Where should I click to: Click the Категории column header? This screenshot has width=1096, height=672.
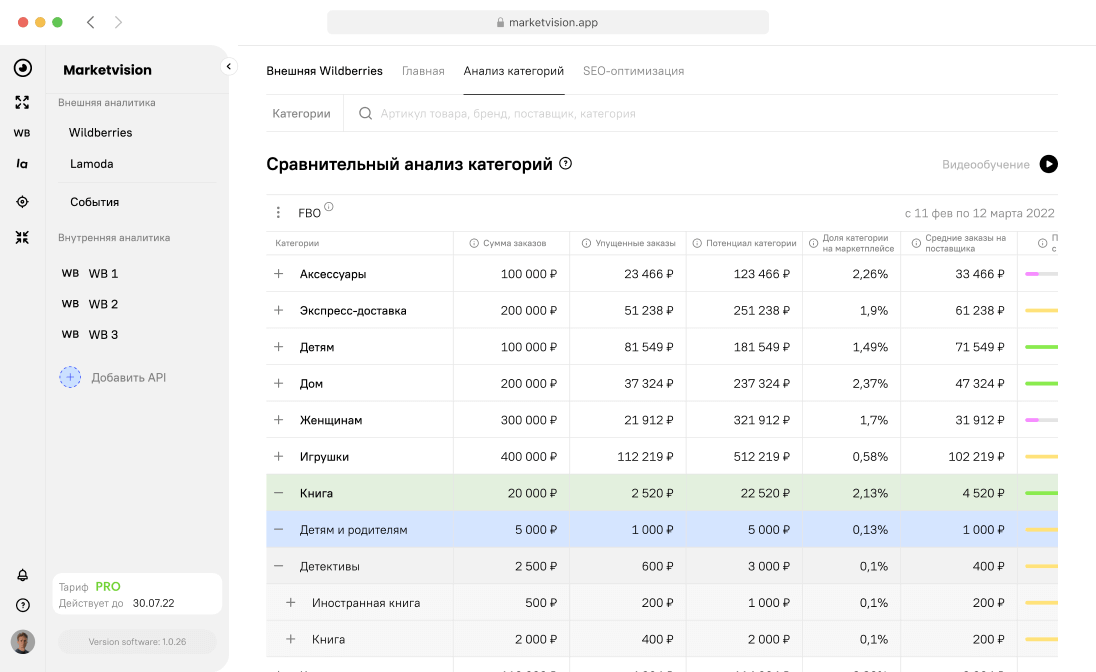[x=297, y=243]
